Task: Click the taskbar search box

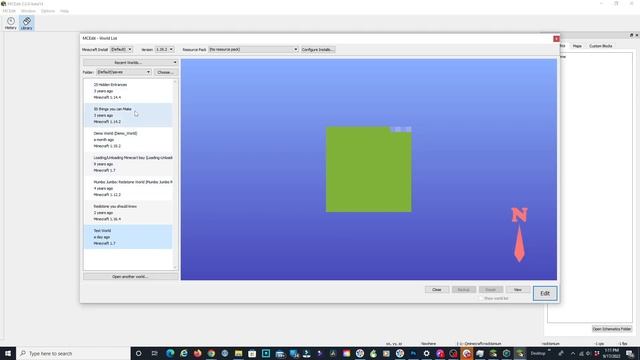Action: 73,353
